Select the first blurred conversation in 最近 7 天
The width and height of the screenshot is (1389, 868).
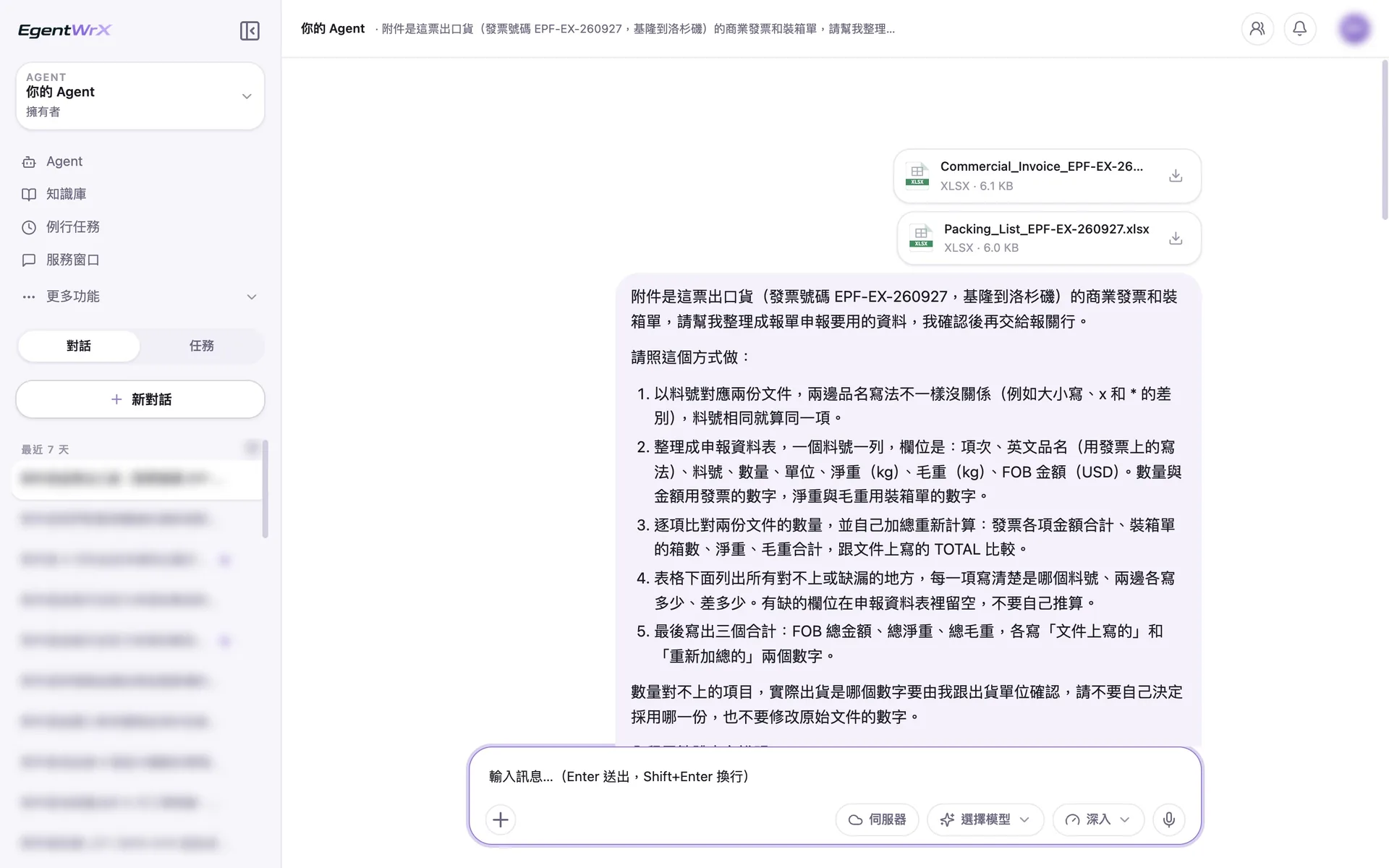137,478
